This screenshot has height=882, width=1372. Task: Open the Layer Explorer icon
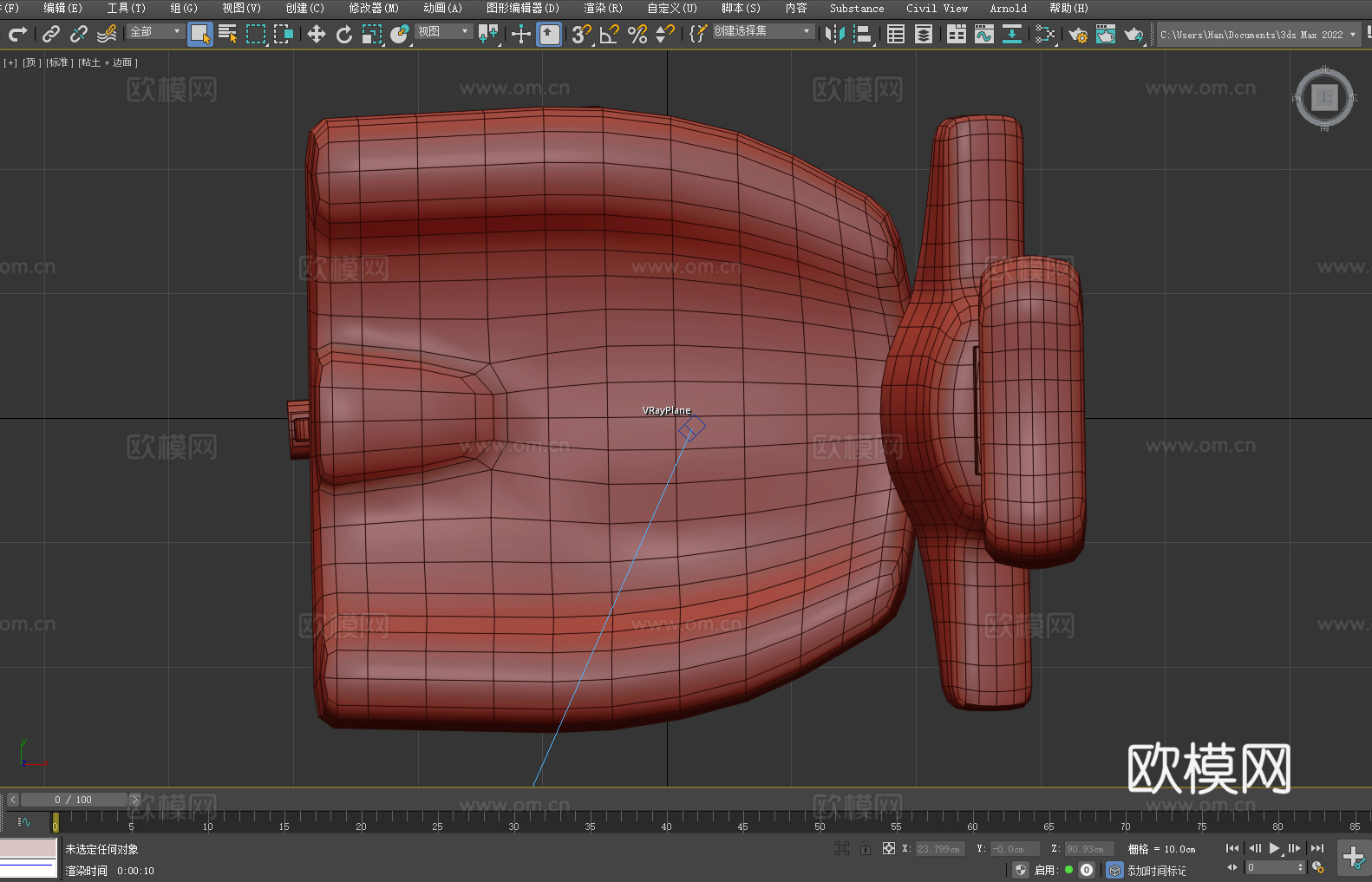(924, 34)
